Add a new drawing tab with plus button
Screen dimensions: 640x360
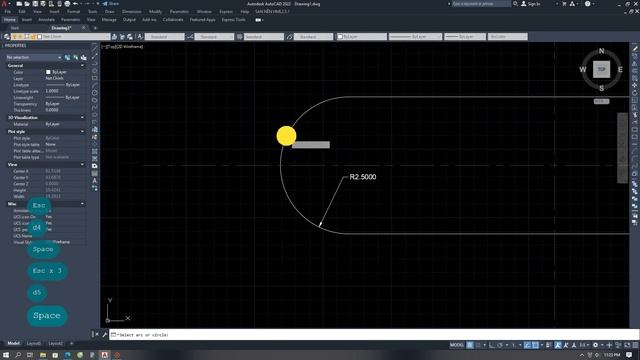click(x=95, y=28)
